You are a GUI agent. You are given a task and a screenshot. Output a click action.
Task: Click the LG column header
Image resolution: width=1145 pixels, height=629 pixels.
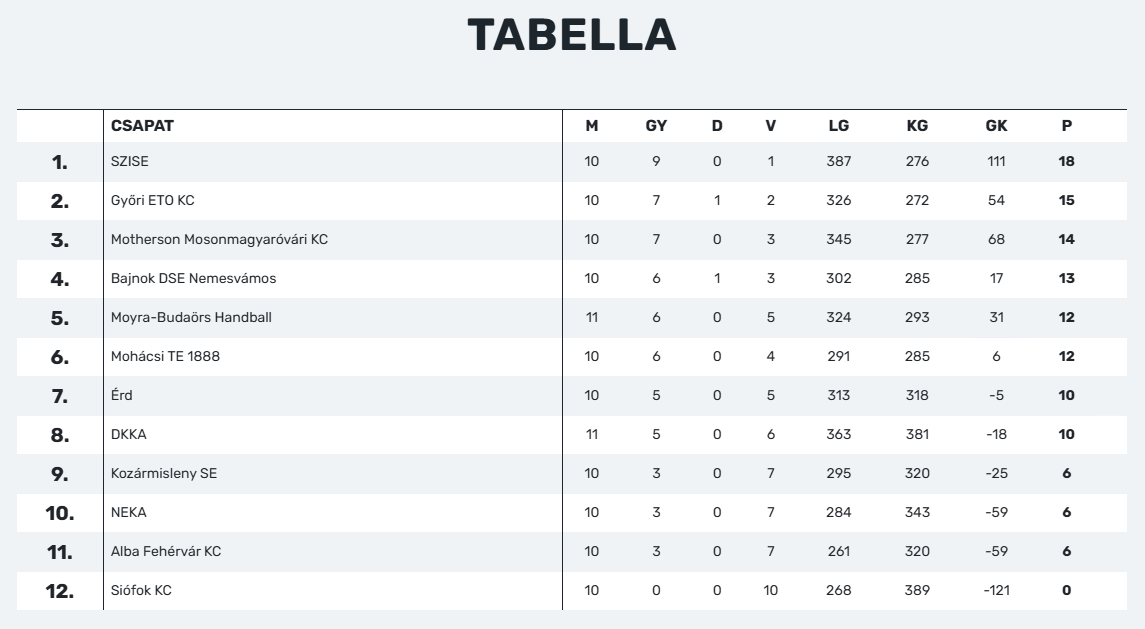click(x=838, y=126)
